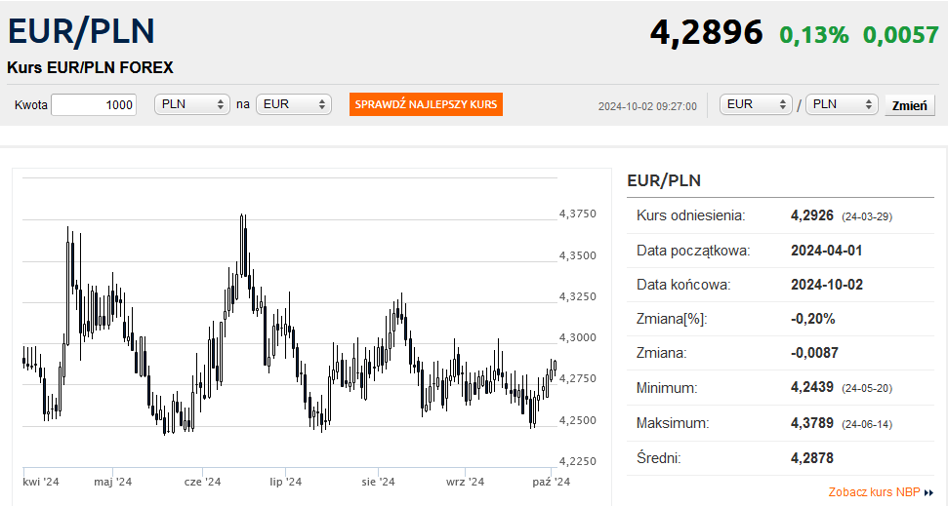
Task: Click the timestamp 2024-10-02 09:27:00
Action: (x=647, y=106)
